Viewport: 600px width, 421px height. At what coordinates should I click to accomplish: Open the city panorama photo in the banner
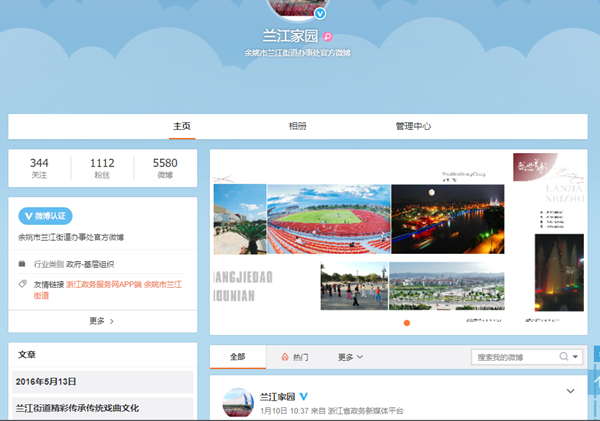[x=447, y=286]
